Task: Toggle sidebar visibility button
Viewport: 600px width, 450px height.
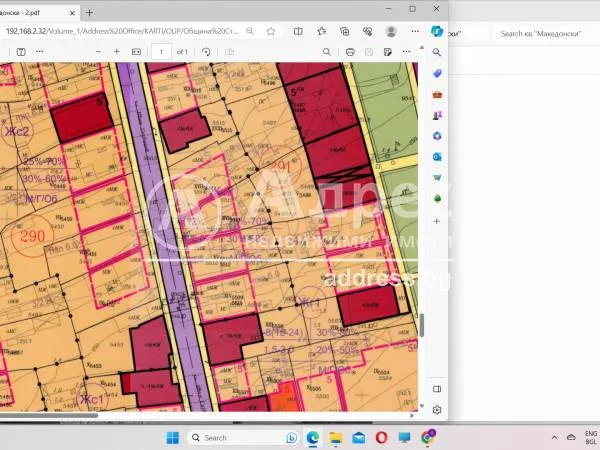Action: (437, 389)
